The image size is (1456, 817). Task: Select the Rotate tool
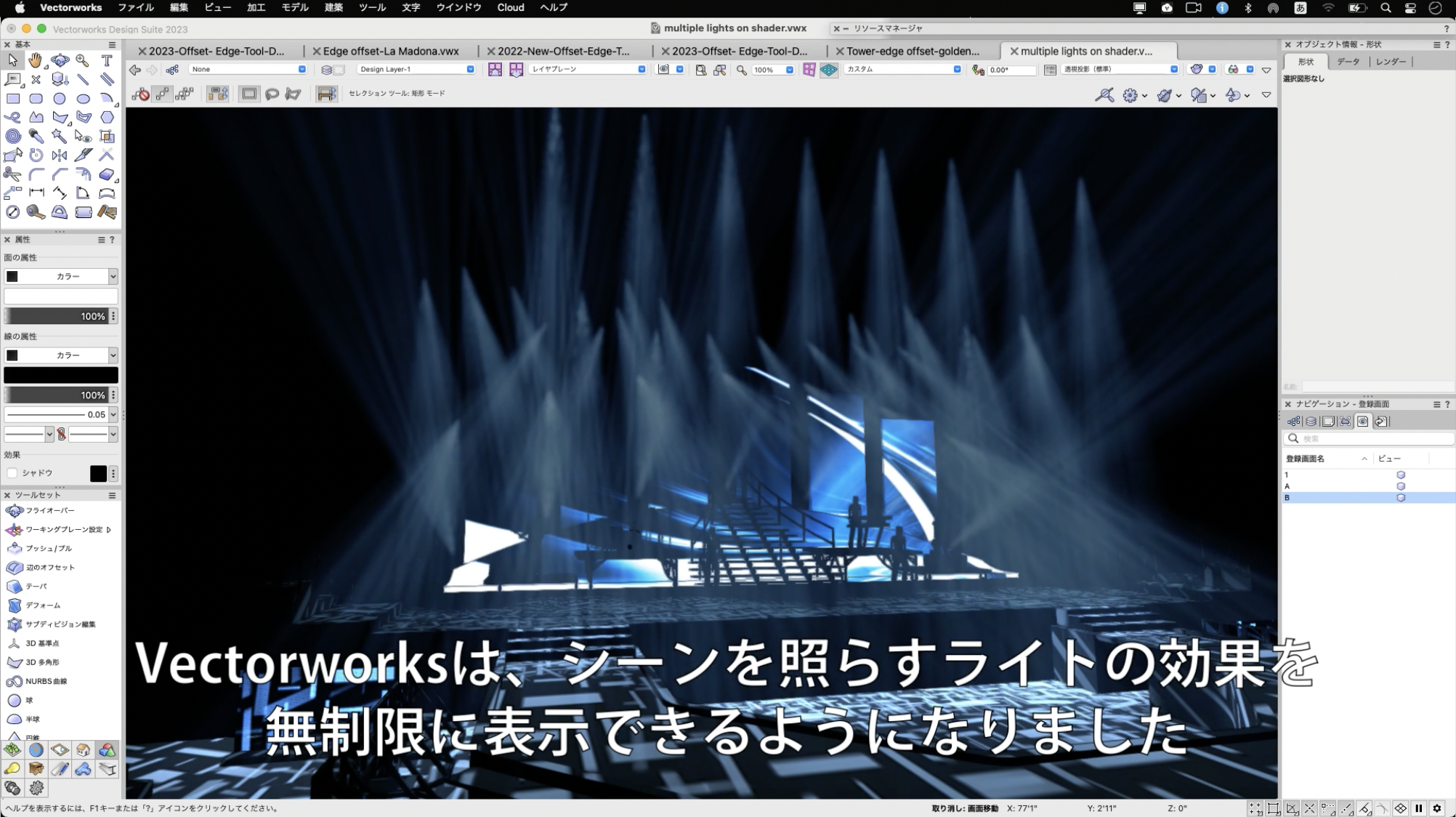(x=36, y=155)
